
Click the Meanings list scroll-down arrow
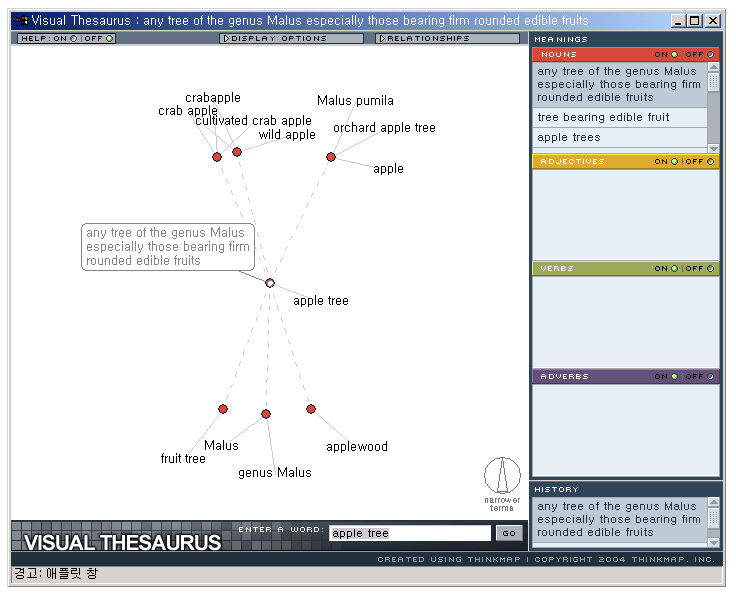(x=713, y=148)
